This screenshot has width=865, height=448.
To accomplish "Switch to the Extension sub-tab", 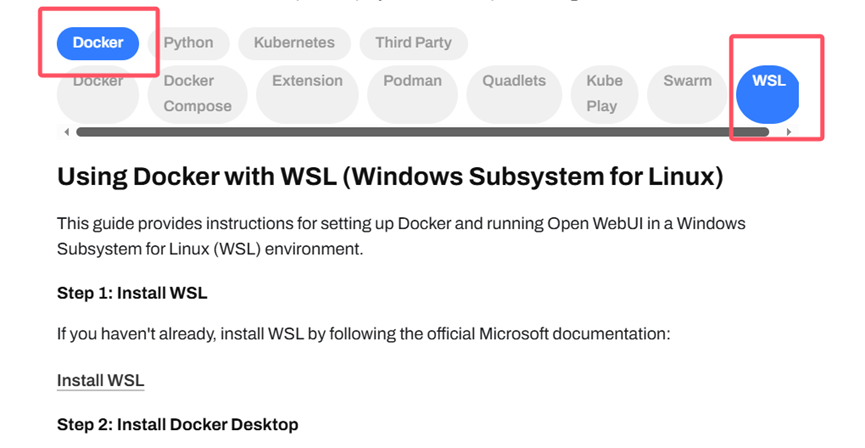I will coord(307,94).
